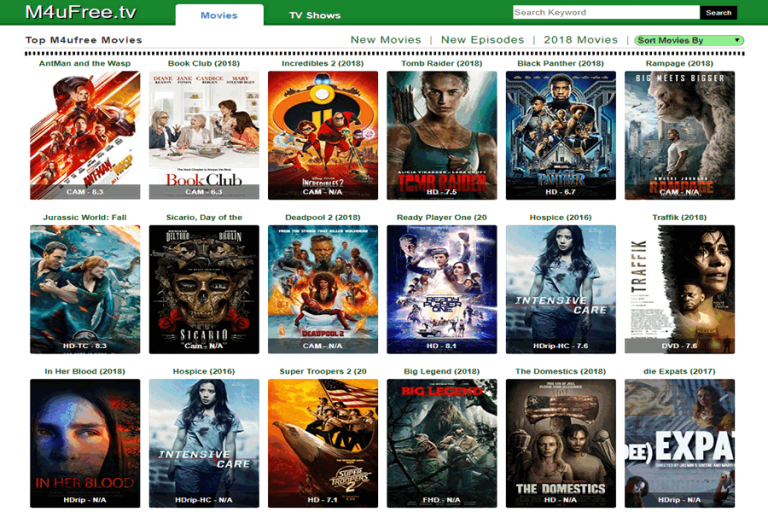Open the Deadpool 2 poster thumbnail
The image size is (768, 512).
[323, 289]
